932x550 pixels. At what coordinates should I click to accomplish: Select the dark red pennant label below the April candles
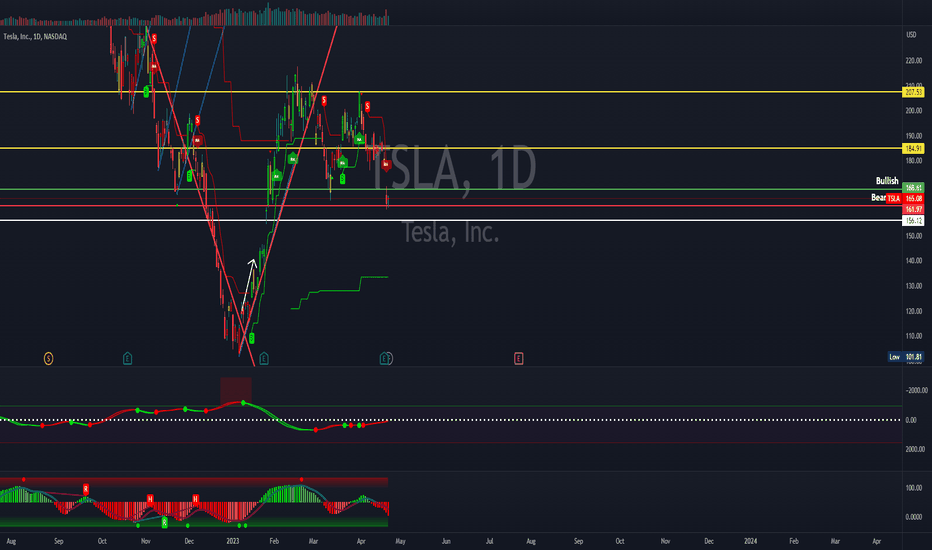pos(386,164)
